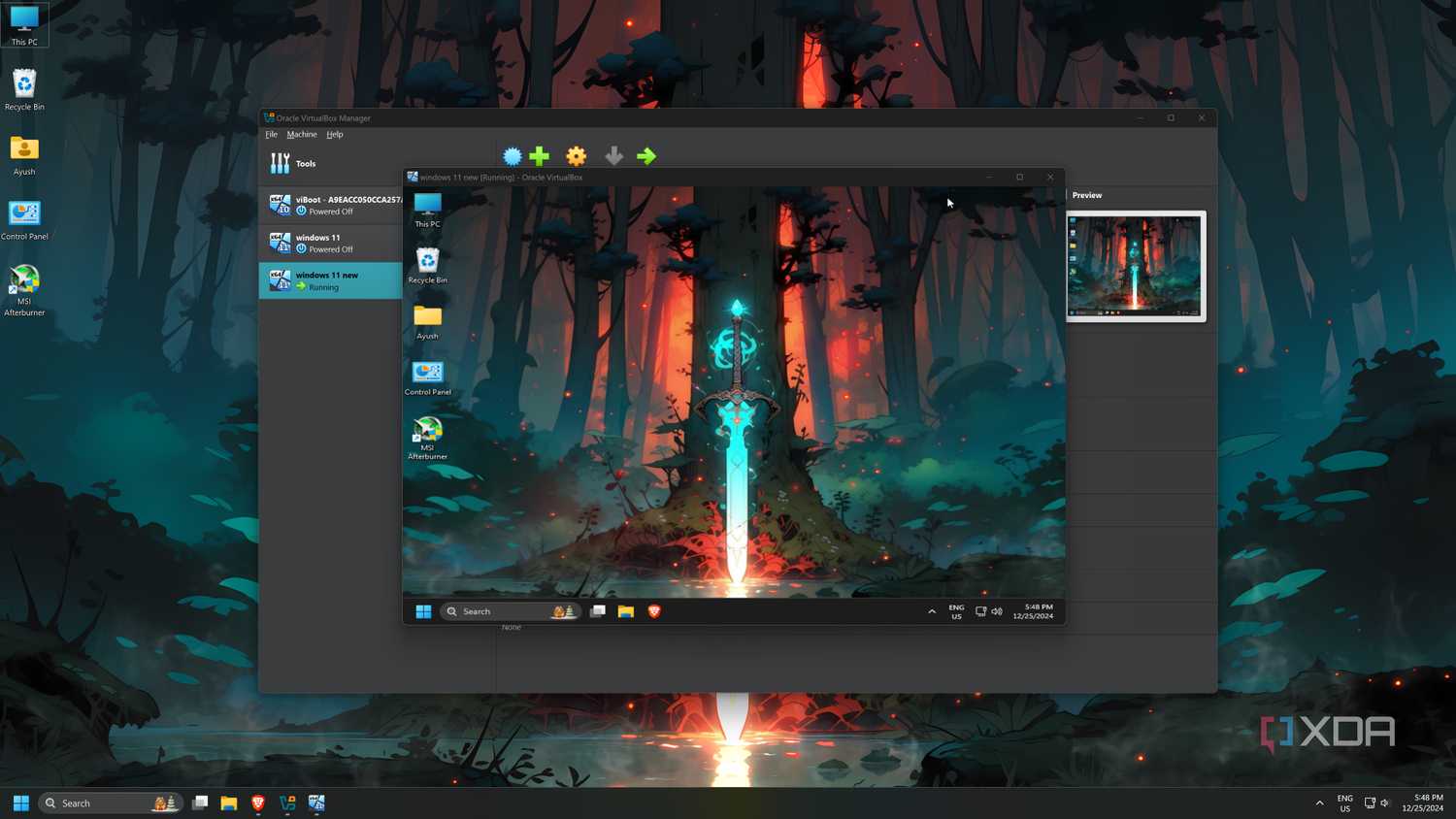Viewport: 1456px width, 819px height.
Task: Close the Oracle VirtualBox Manager window
Action: click(x=1202, y=117)
